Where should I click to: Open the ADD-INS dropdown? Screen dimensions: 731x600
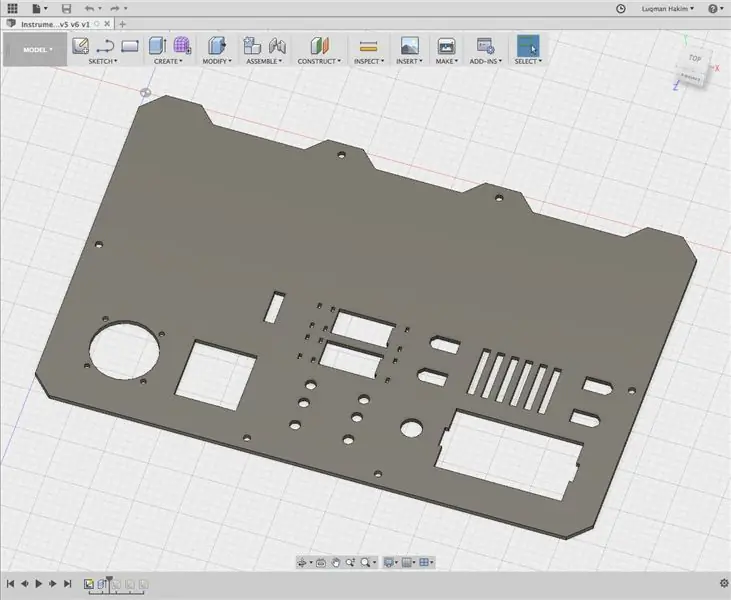pyautogui.click(x=485, y=61)
